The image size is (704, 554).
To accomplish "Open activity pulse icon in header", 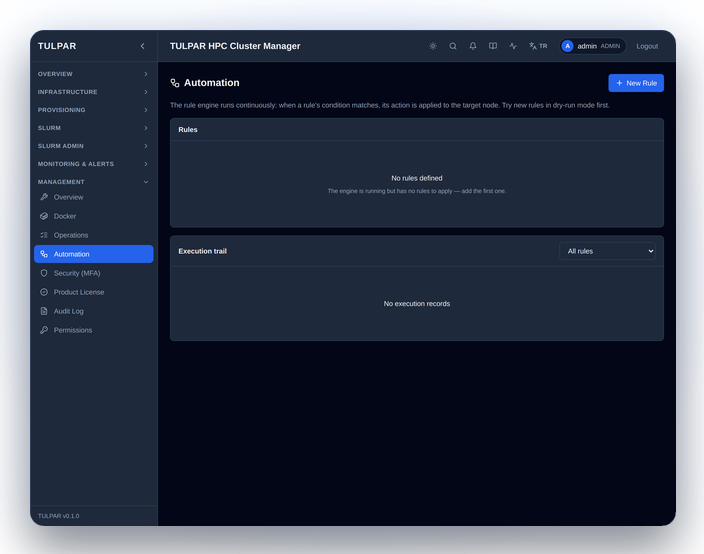I will click(x=513, y=46).
